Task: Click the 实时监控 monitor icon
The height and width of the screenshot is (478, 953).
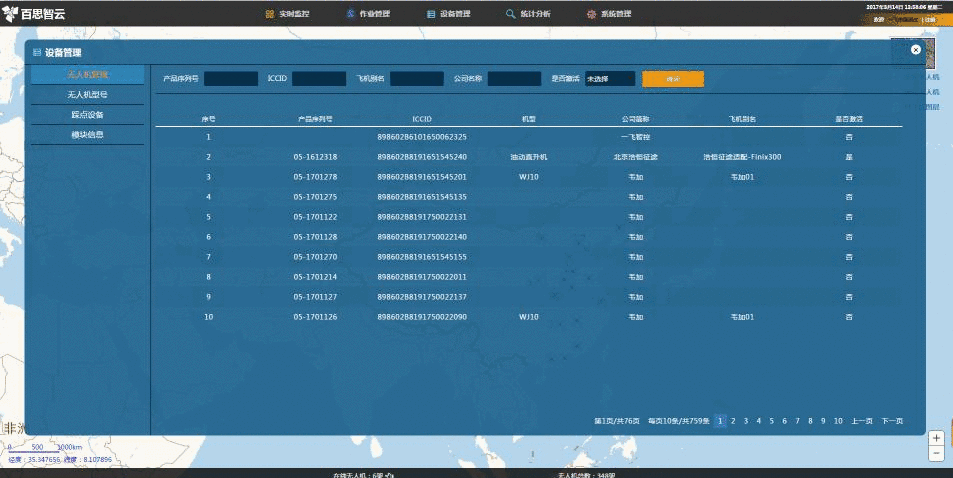Action: (x=270, y=14)
